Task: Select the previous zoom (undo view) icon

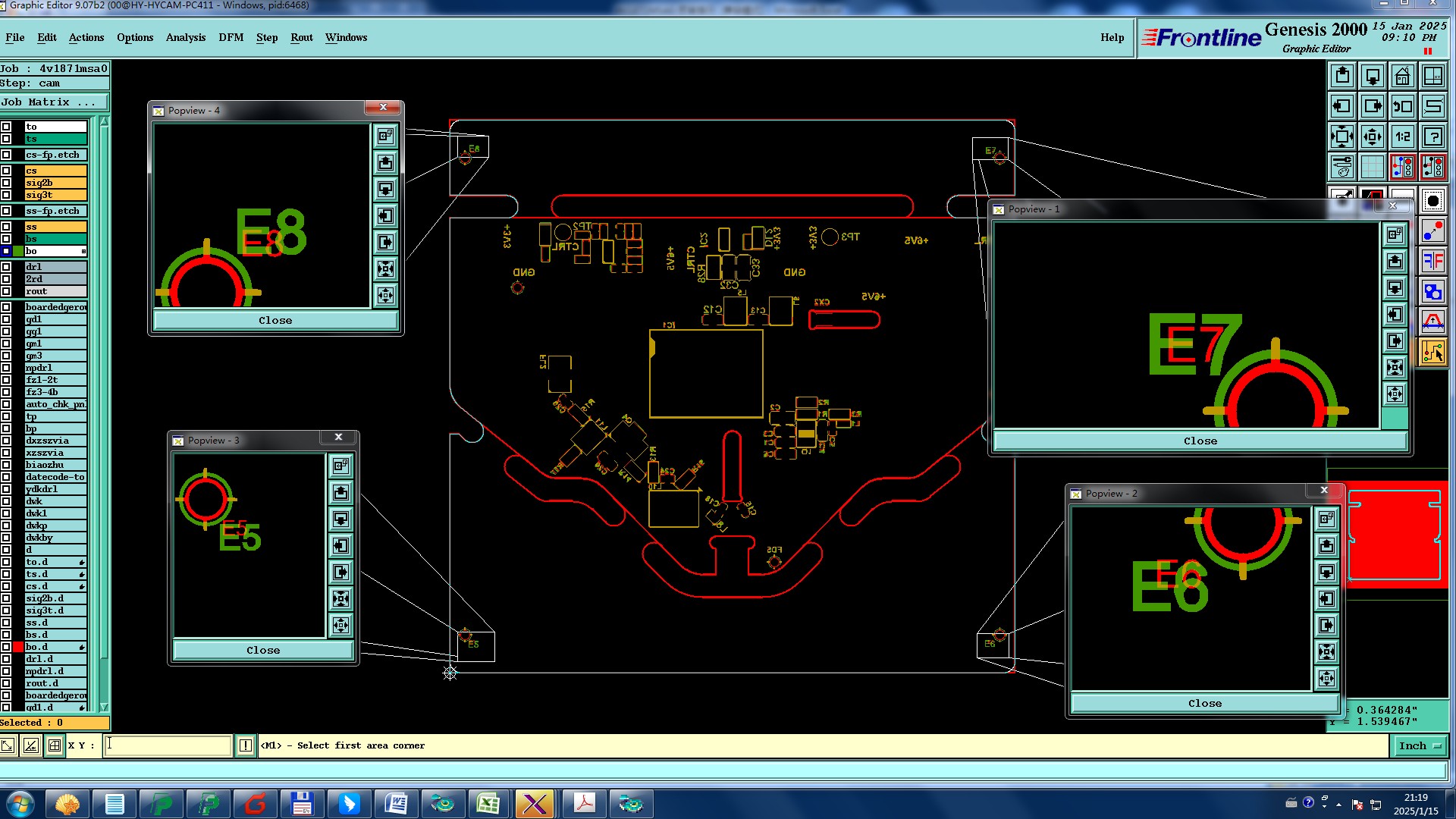Action: click(1402, 106)
